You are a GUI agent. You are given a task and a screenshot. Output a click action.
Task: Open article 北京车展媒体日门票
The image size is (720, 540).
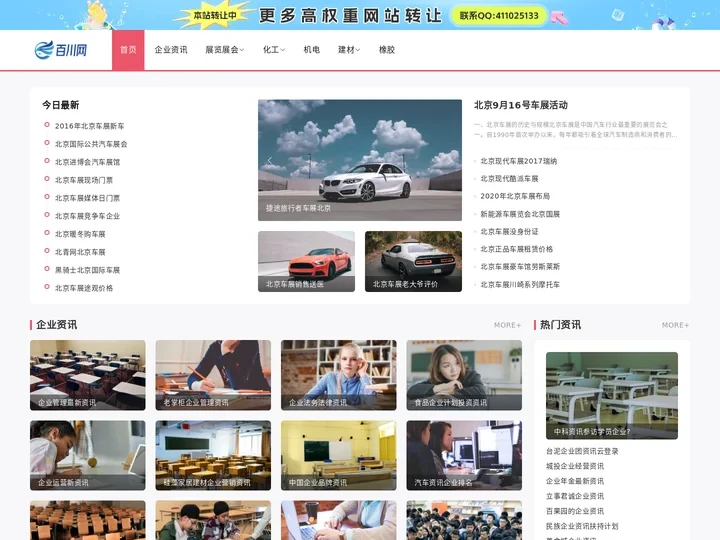click(87, 198)
